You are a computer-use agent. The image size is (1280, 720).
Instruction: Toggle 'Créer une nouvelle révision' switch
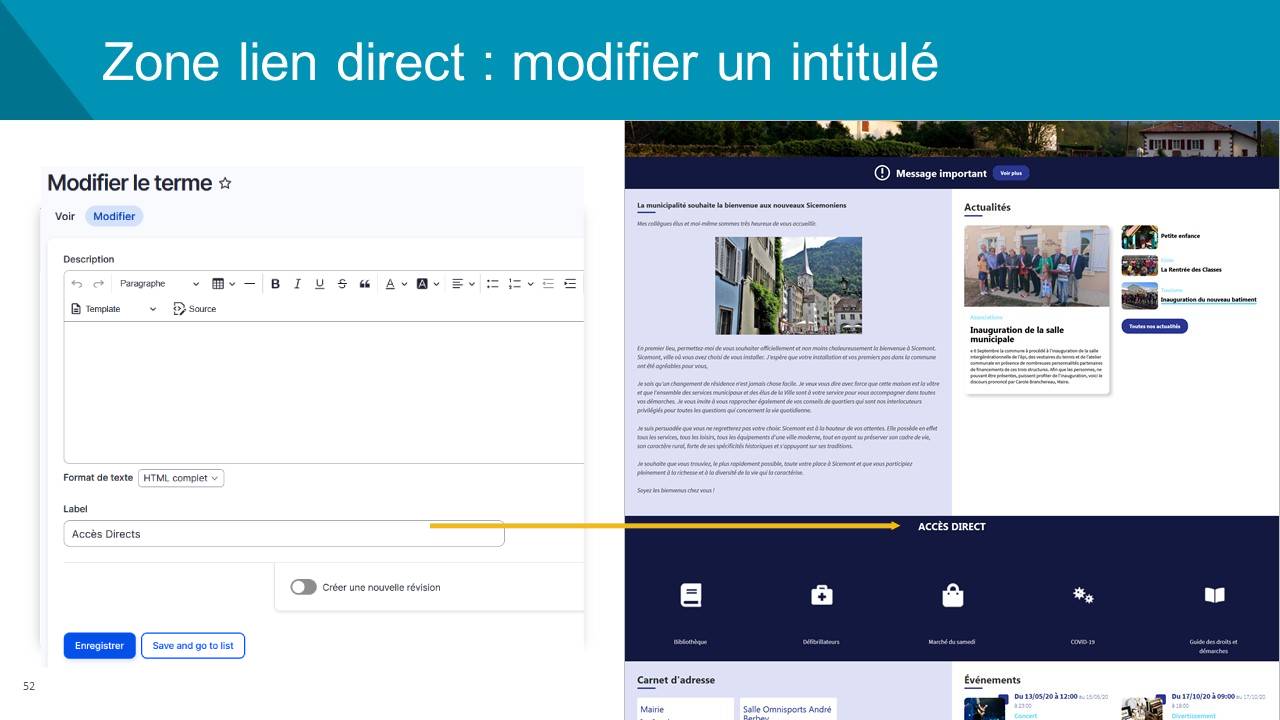[303, 587]
